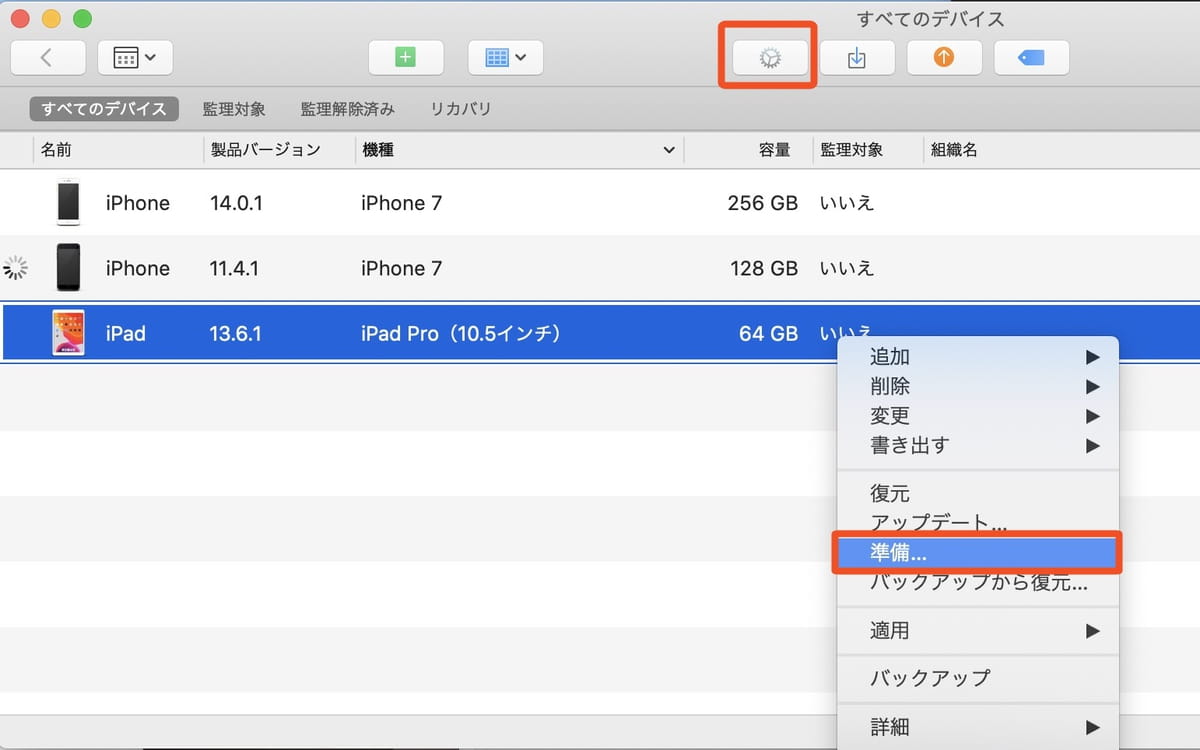Choose 準備... from the context menu
This screenshot has width=1200, height=750.
977,552
